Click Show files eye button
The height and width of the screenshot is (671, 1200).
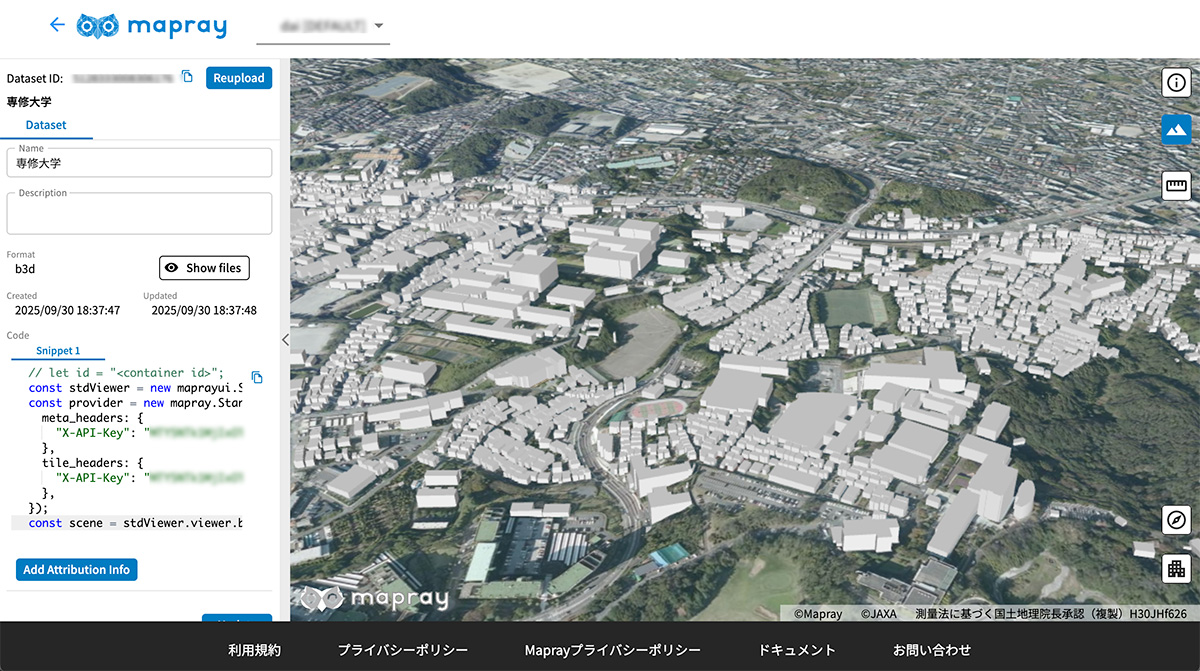pos(204,268)
